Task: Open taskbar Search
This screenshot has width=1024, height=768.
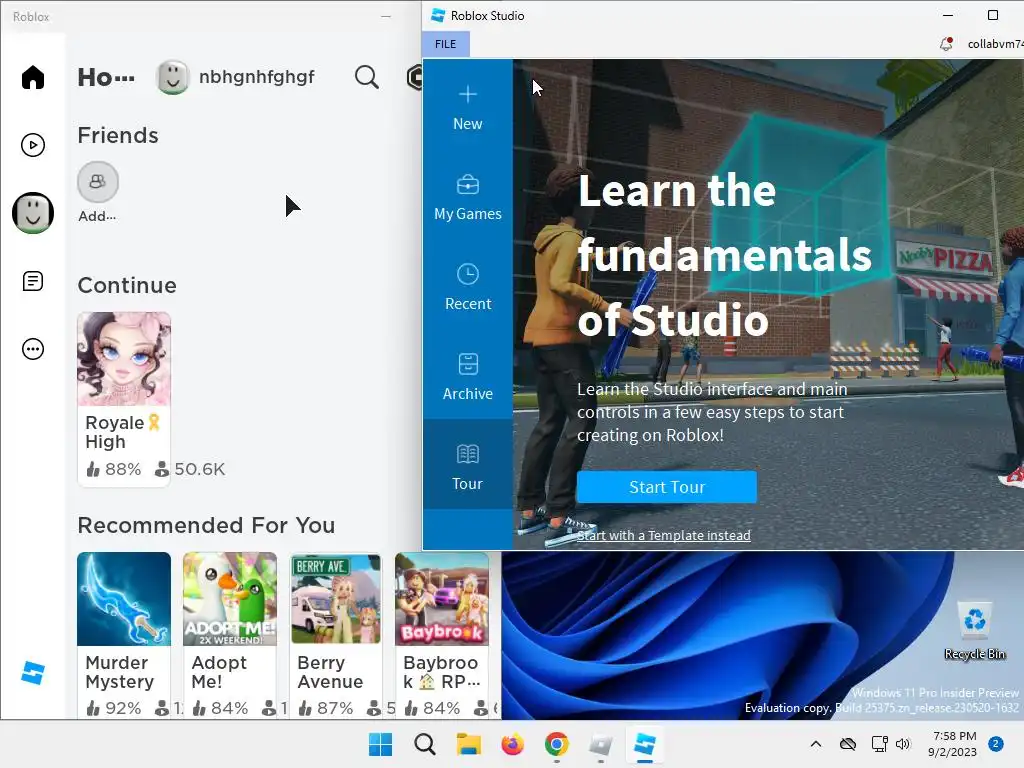Action: click(x=424, y=744)
